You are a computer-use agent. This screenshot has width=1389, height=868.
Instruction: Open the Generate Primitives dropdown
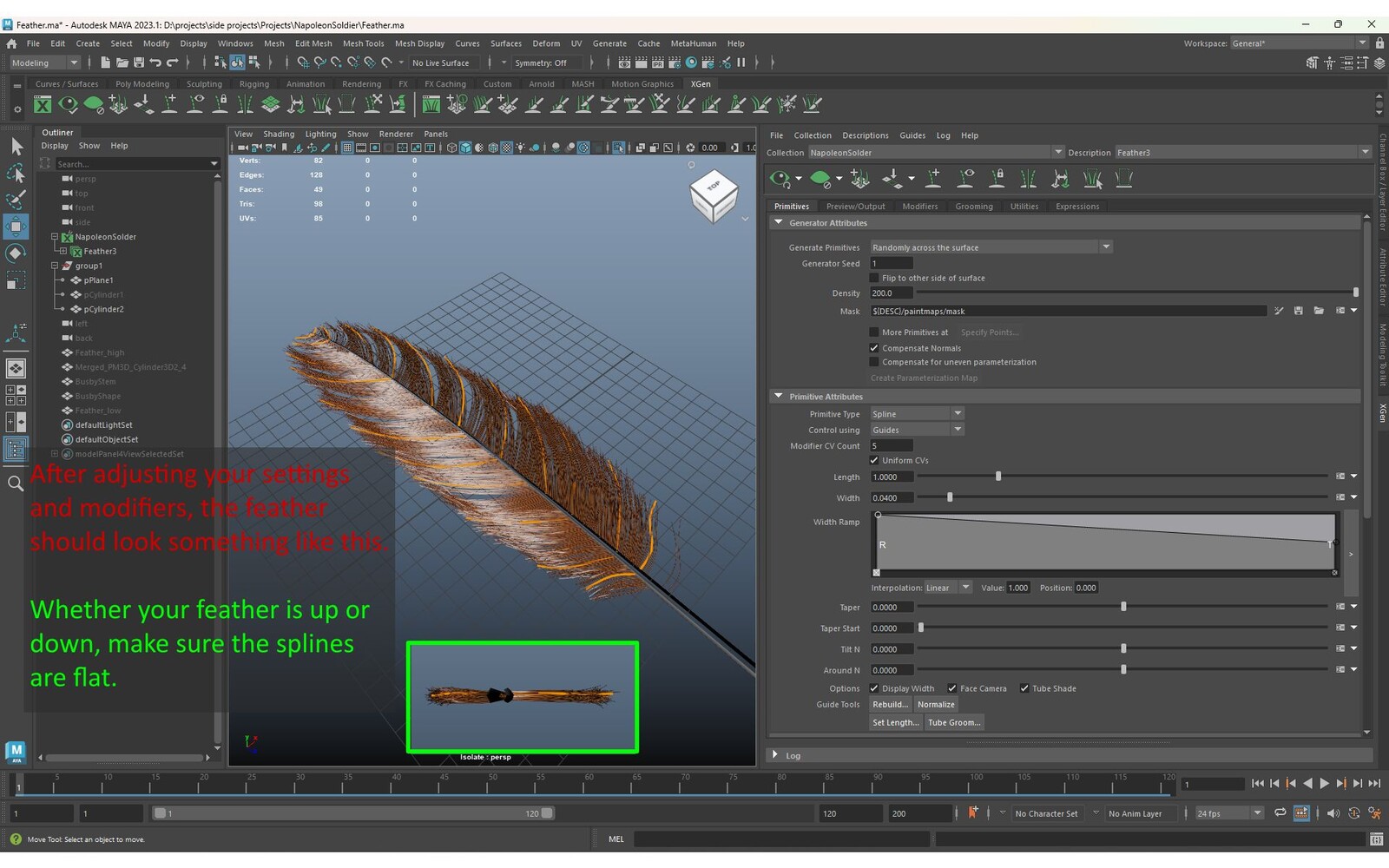991,247
